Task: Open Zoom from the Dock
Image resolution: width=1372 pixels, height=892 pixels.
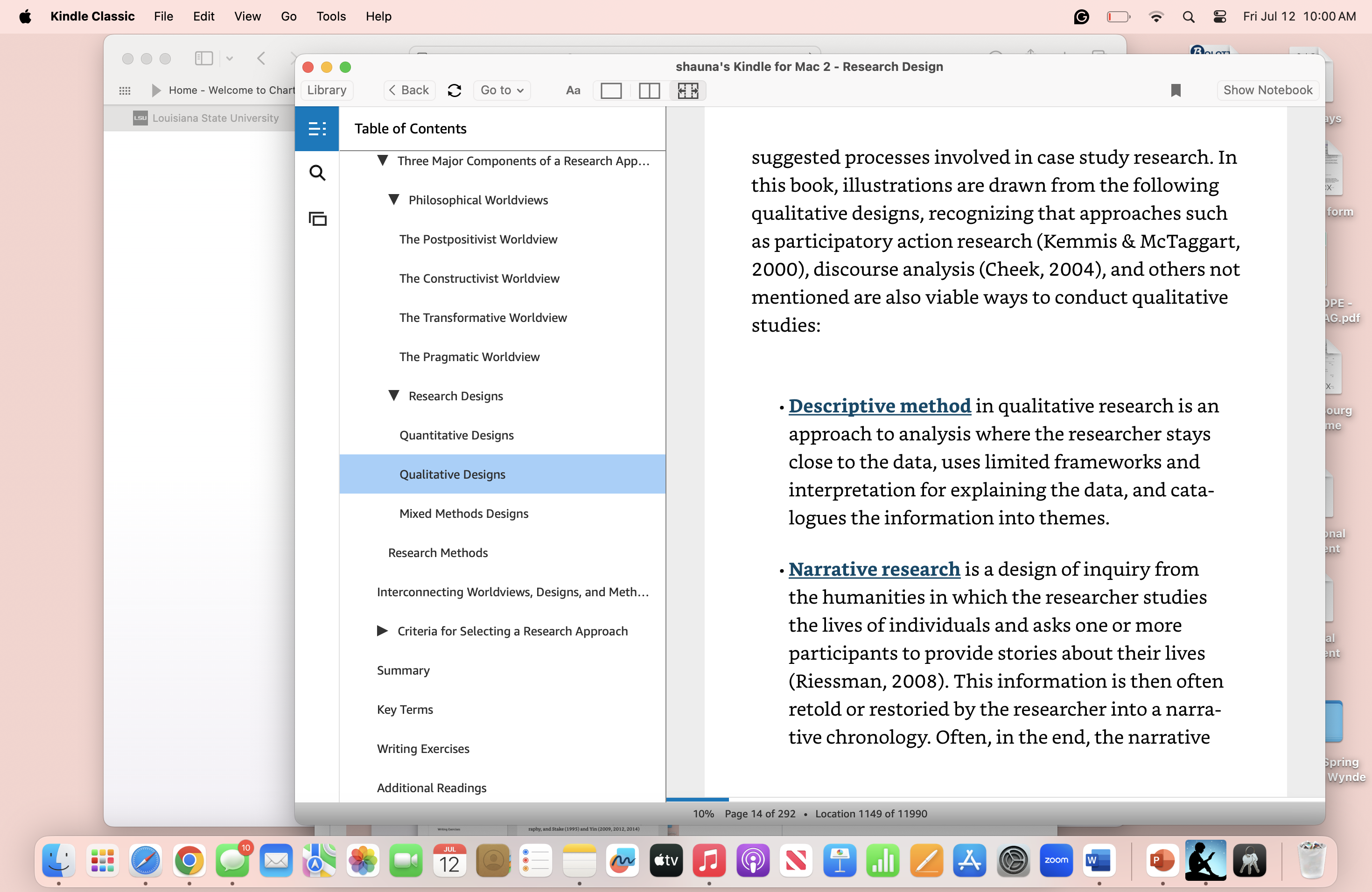Action: [x=1056, y=861]
